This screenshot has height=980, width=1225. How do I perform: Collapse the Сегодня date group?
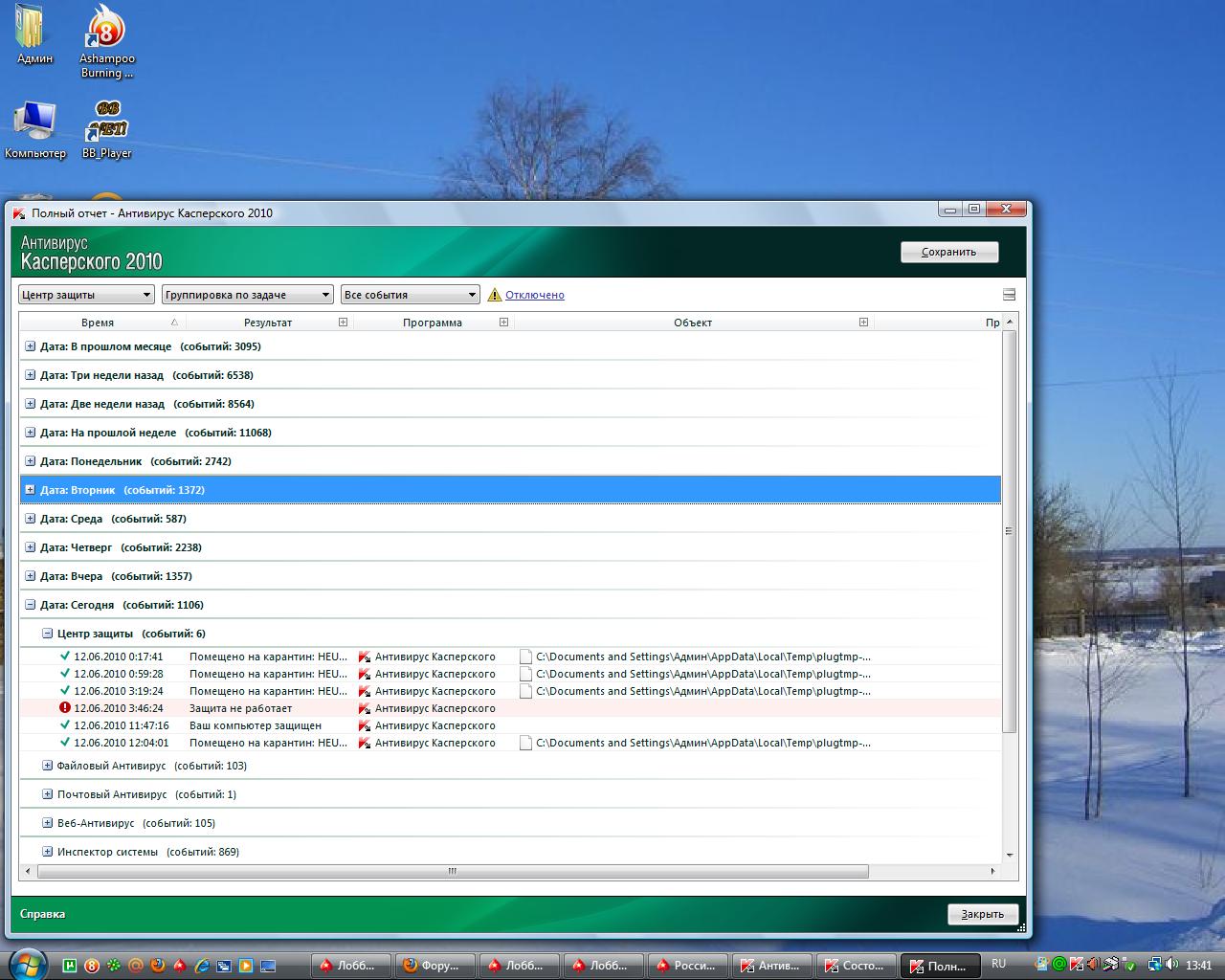[31, 605]
